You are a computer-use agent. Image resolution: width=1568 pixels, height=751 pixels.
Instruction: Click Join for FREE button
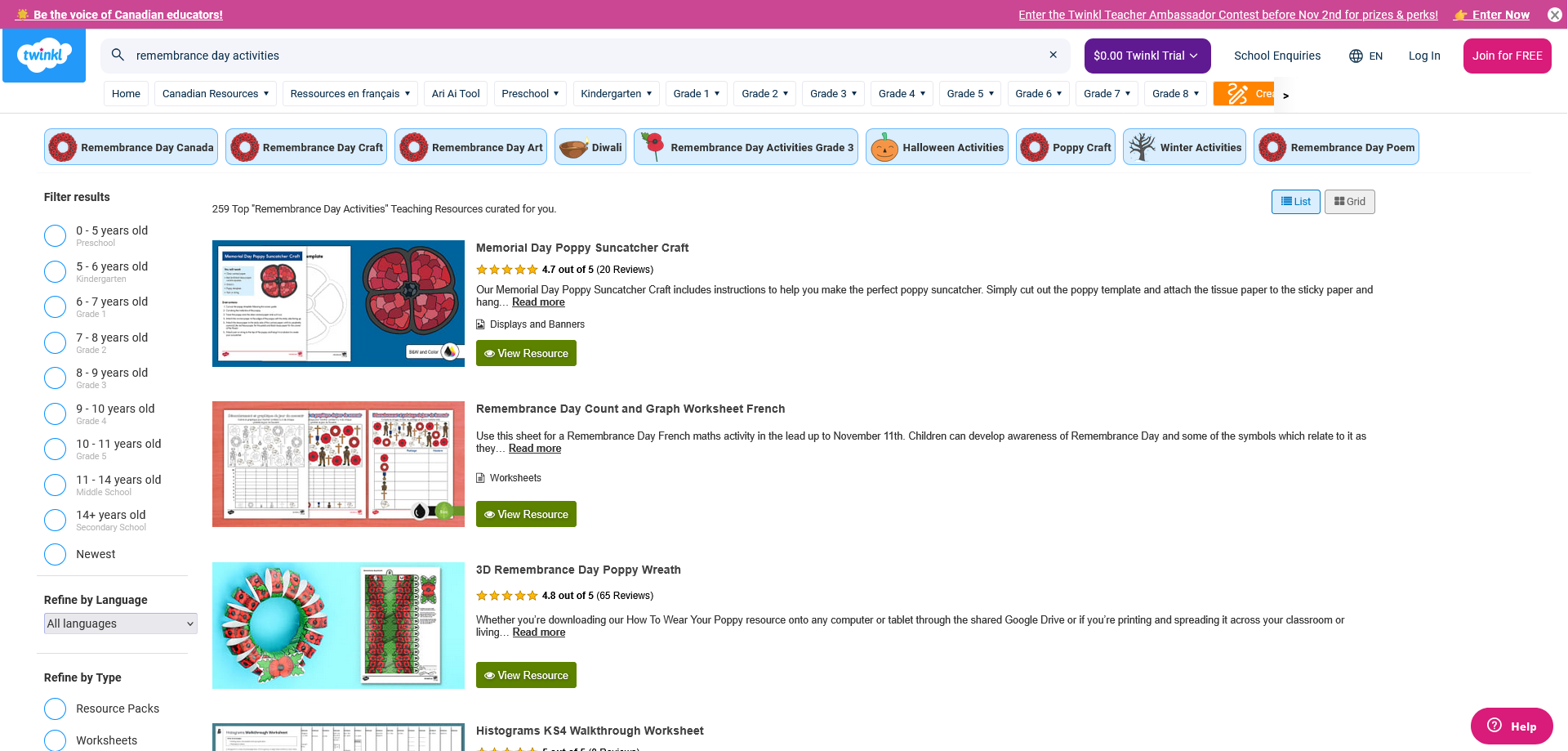1508,56
